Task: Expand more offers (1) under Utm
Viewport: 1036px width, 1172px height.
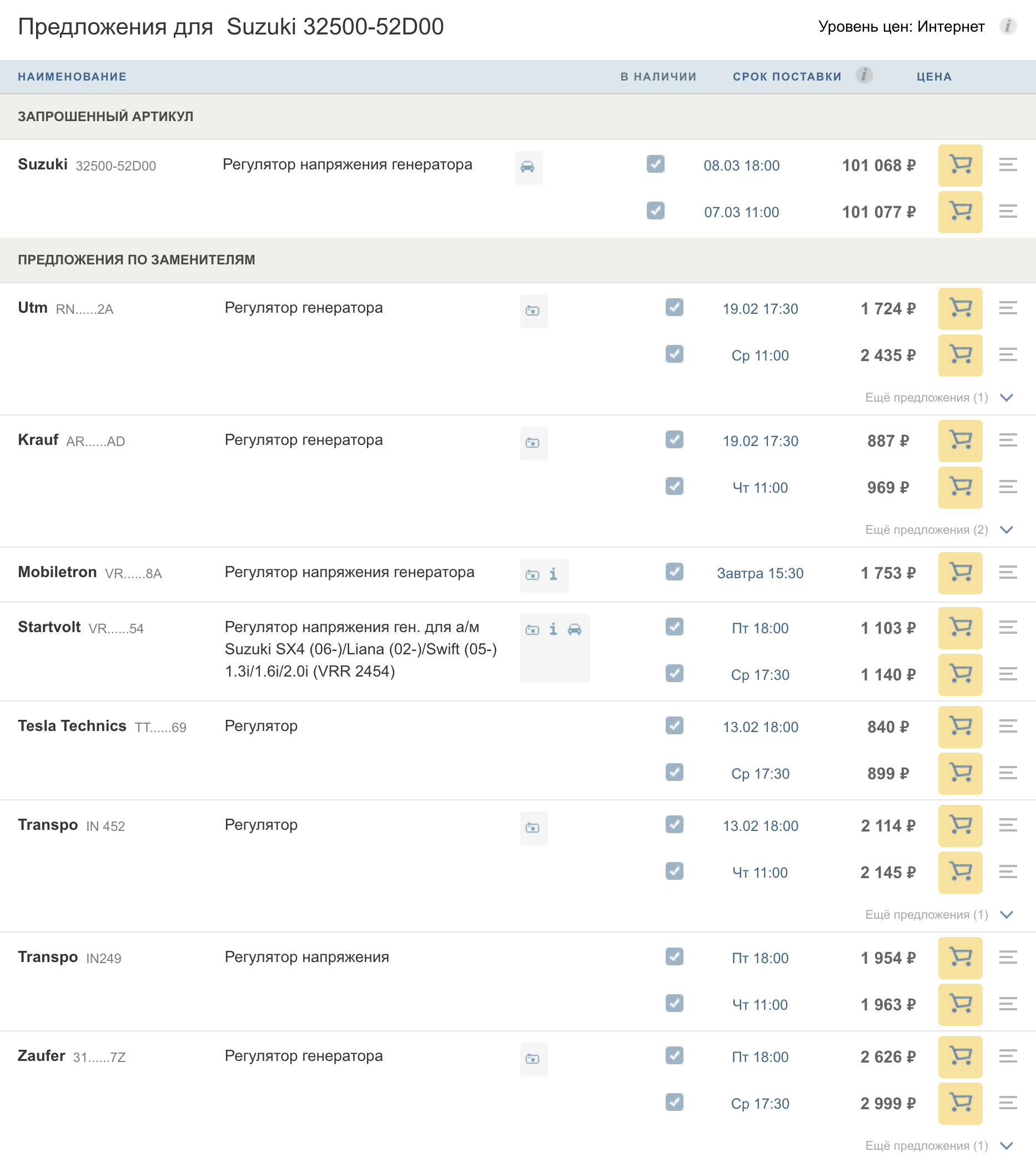Action: [x=939, y=397]
